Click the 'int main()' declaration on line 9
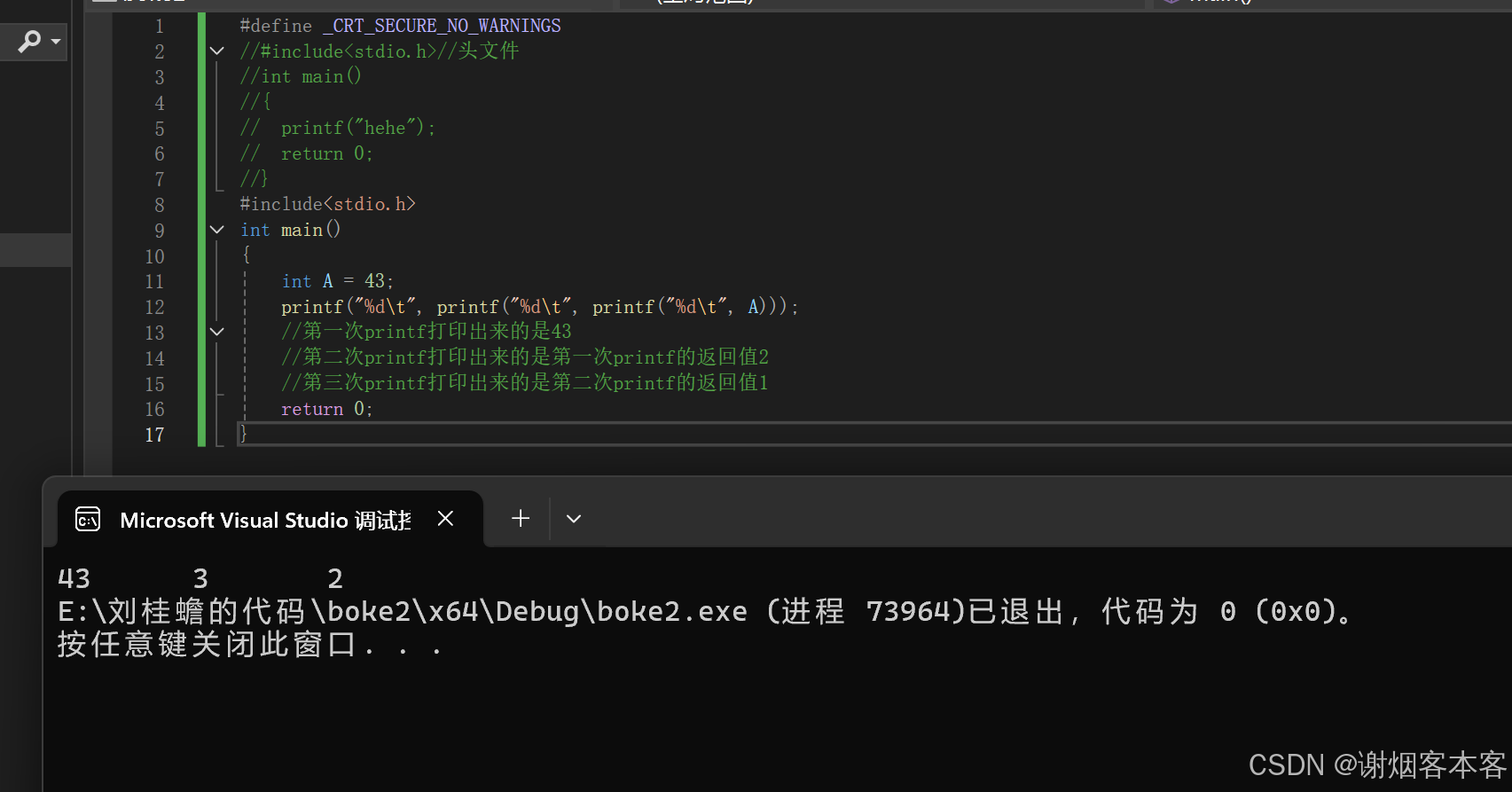Screen dimensions: 1512x792 click(290, 230)
